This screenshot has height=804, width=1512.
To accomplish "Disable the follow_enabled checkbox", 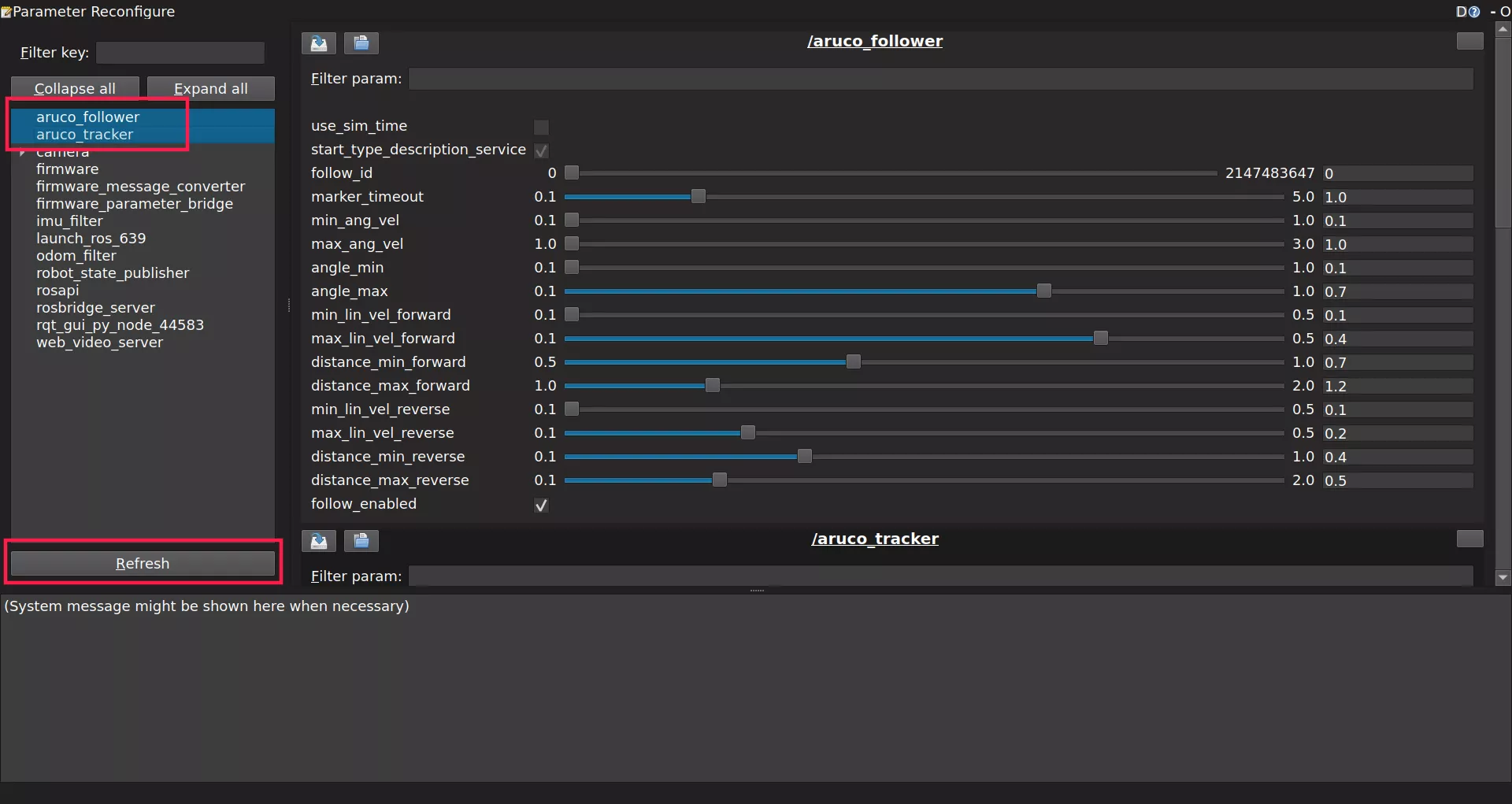I will pos(541,505).
